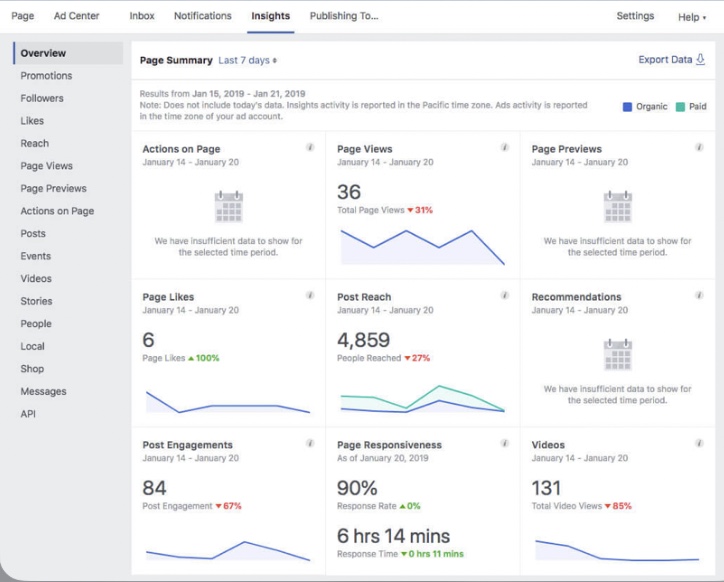Click info icon on Actions on Page card
The image size is (724, 582).
click(x=310, y=147)
